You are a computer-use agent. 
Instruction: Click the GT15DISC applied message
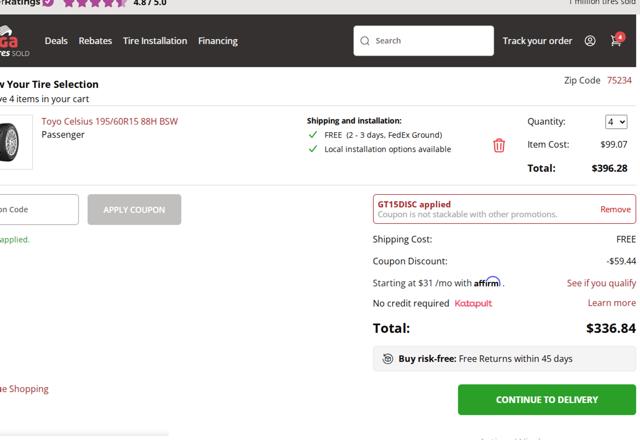coord(414,204)
